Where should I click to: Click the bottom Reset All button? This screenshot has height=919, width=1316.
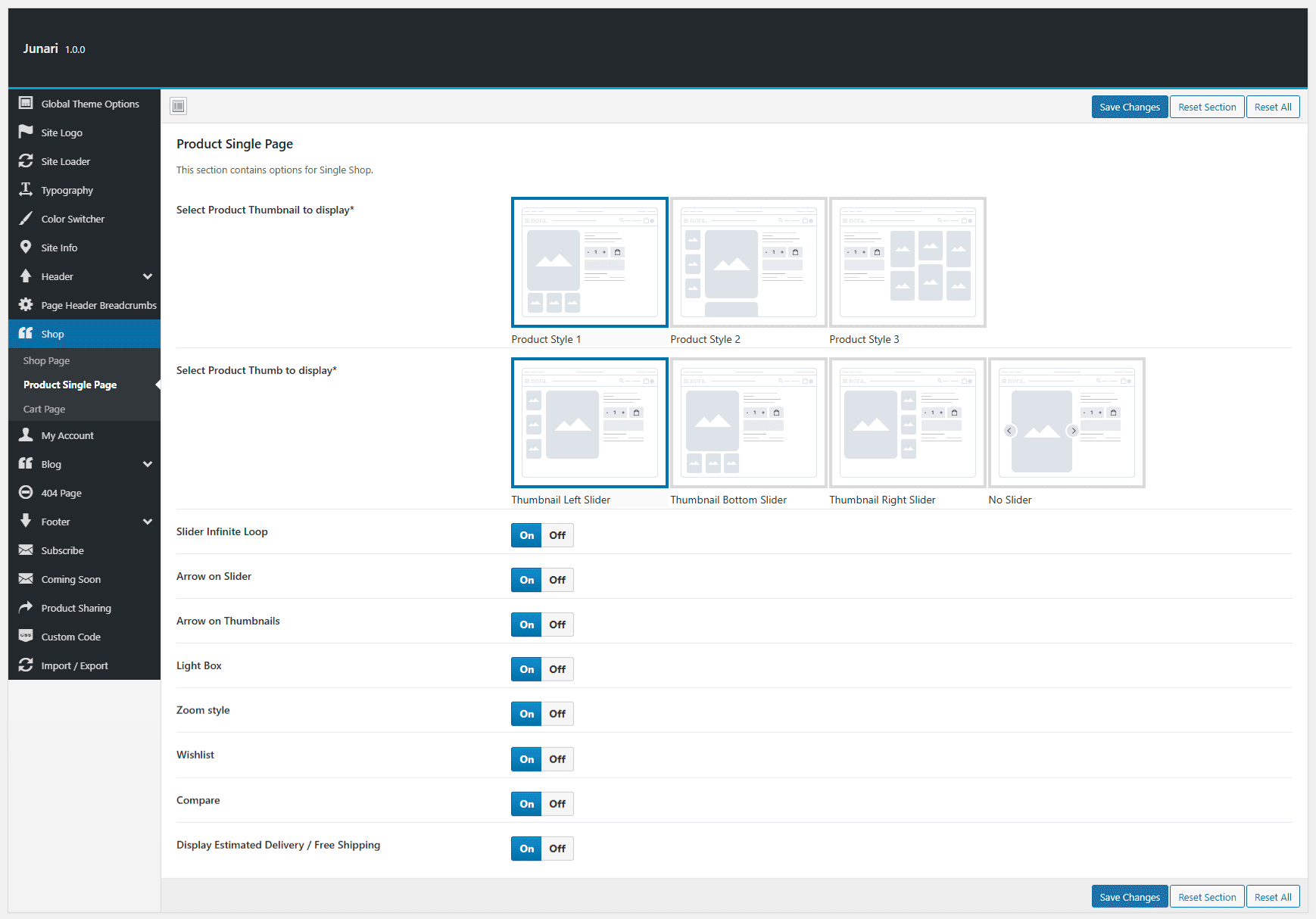(1272, 897)
